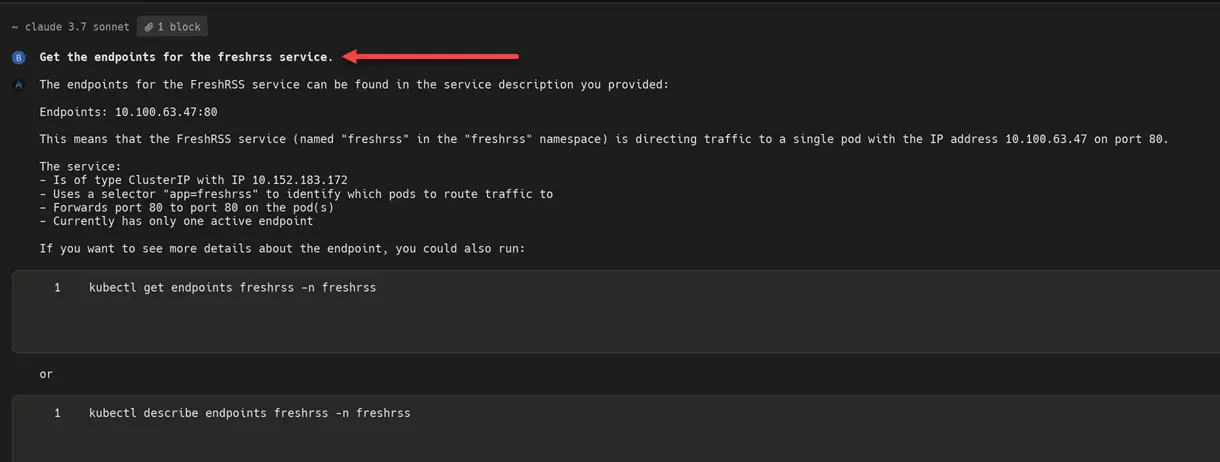This screenshot has height=462, width=1220.
Task: Click the selector "app=freshrss" bullet line
Action: (296, 194)
